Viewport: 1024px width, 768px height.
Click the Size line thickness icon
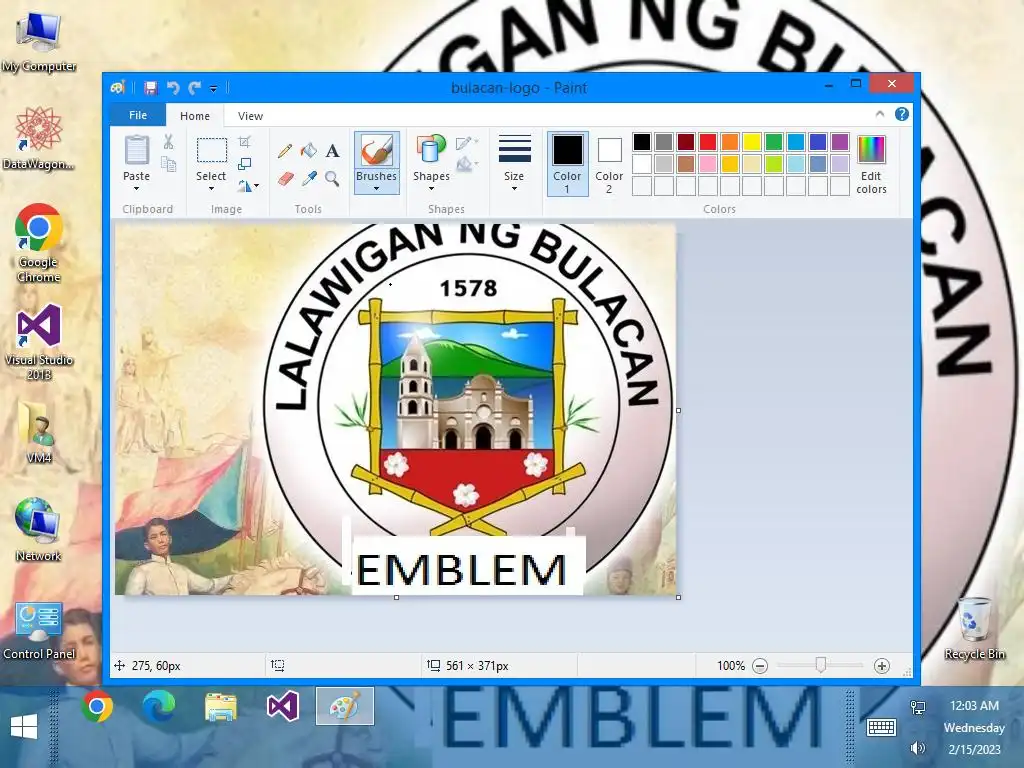(x=515, y=149)
